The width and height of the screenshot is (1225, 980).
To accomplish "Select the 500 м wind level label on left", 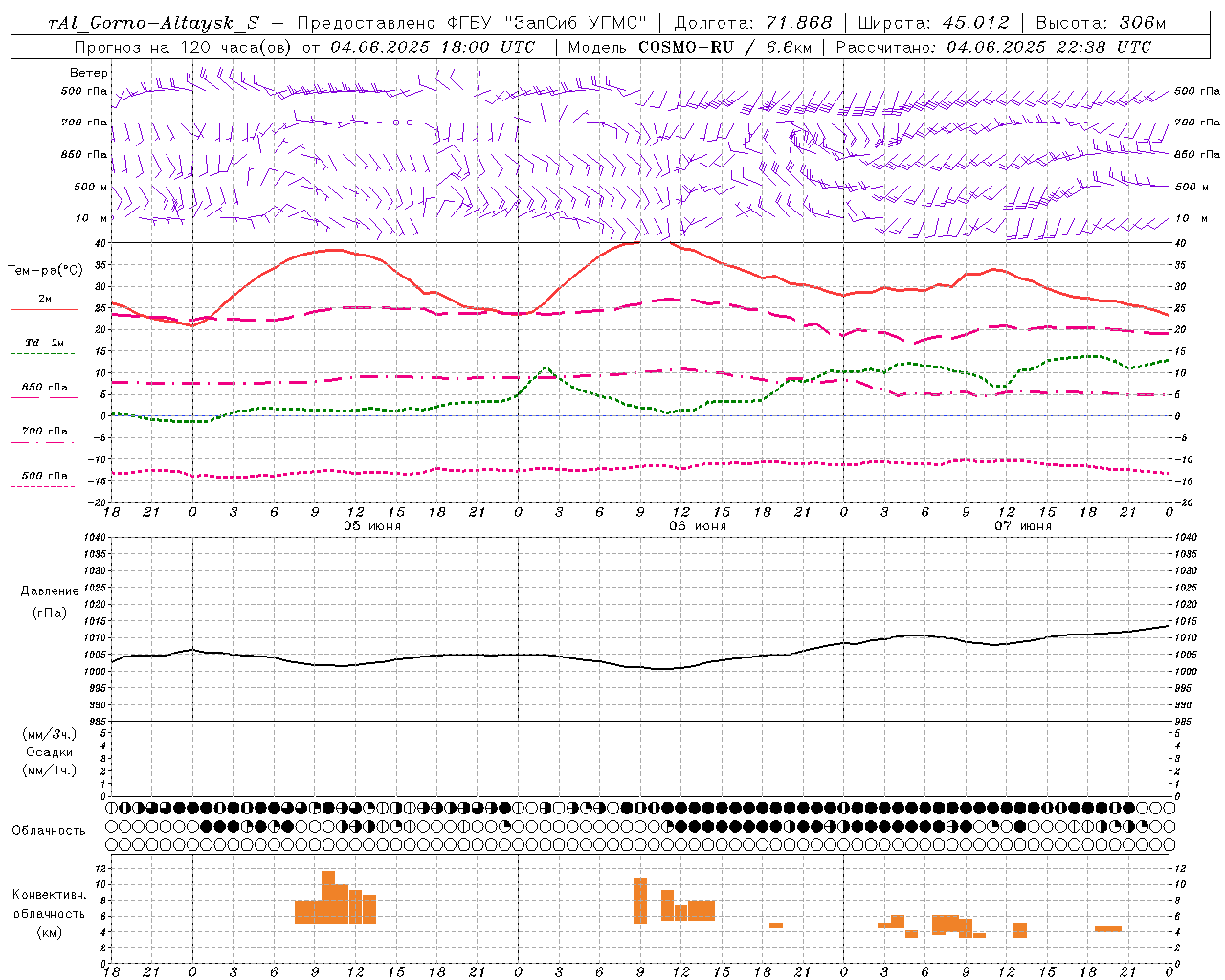I will 91,187.
